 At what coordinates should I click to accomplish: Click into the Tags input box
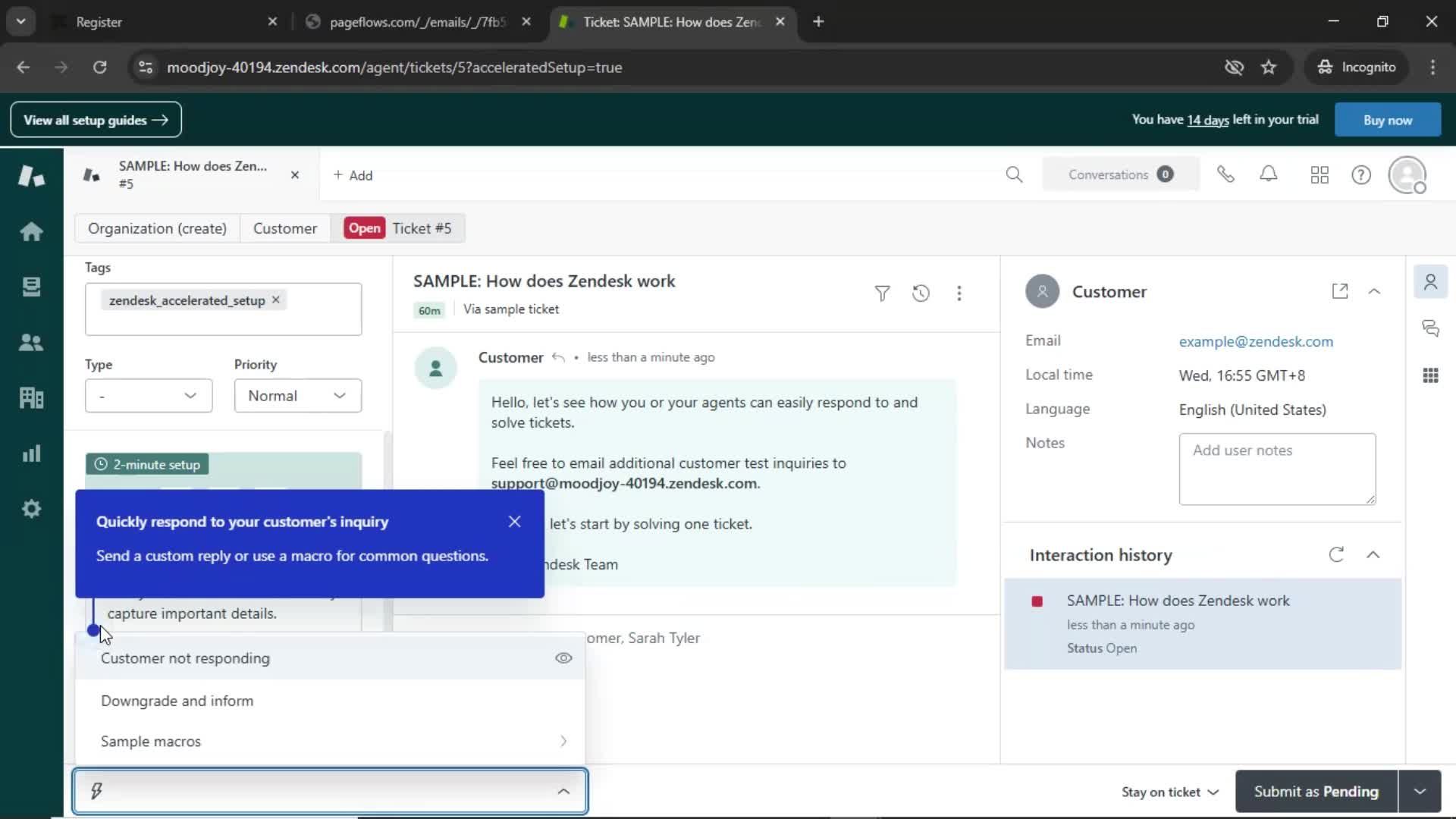(x=224, y=309)
